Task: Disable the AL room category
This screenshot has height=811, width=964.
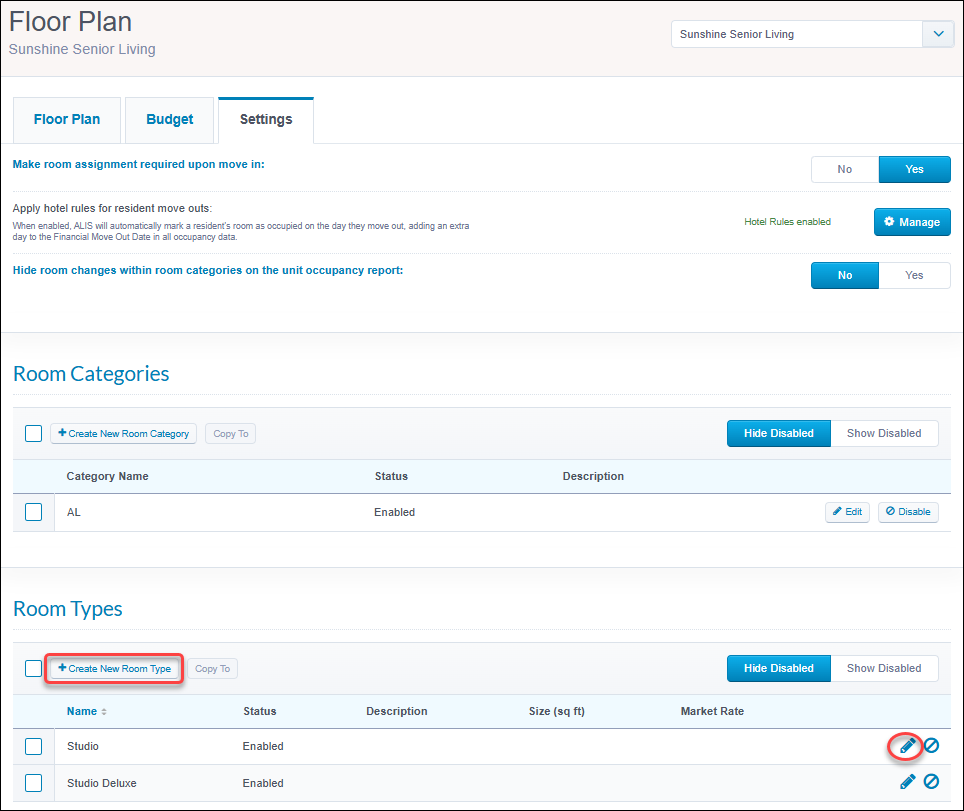Action: tap(908, 512)
